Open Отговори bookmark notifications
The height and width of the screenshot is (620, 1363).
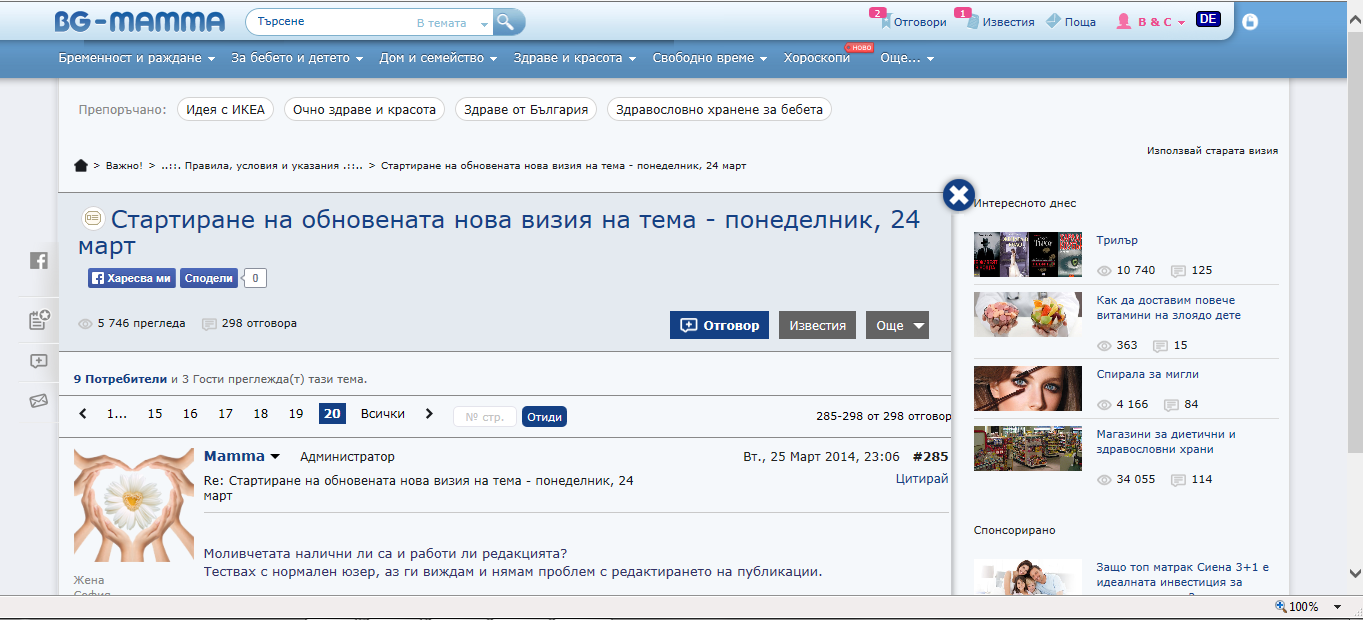[908, 21]
